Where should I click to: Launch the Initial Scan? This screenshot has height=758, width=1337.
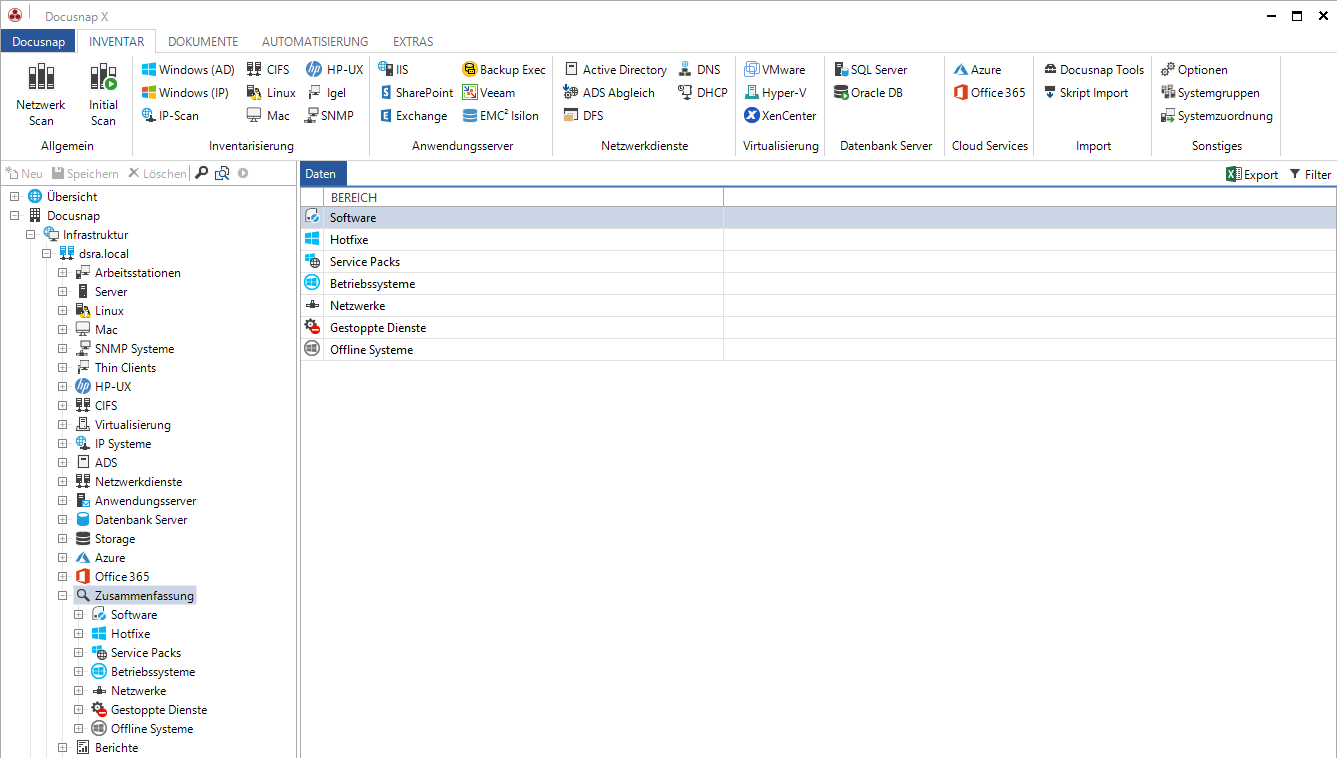coord(103,94)
